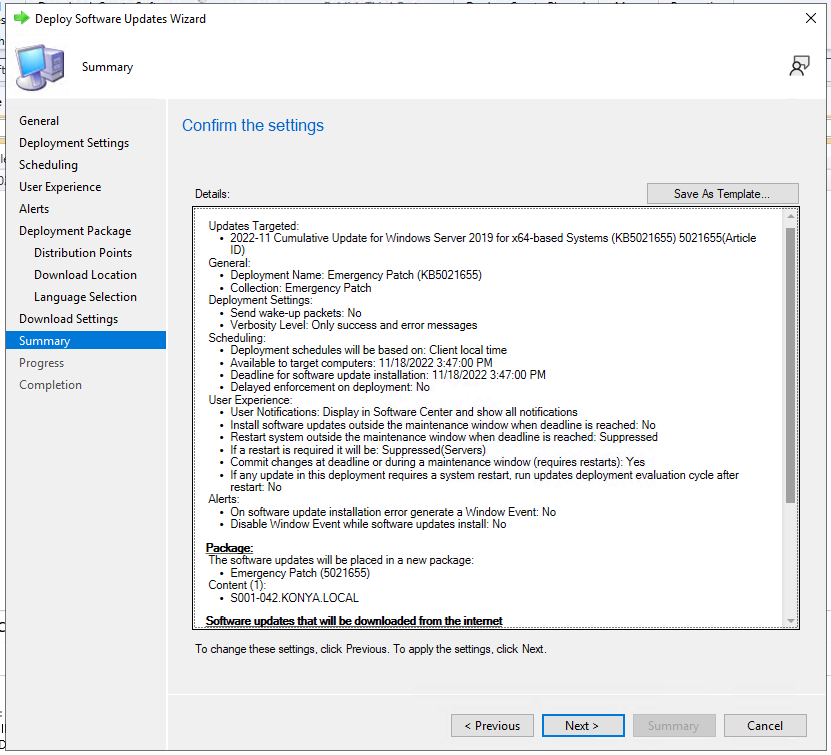Click 'If a restart is required' line
The width and height of the screenshot is (831, 755).
pyautogui.click(x=358, y=450)
